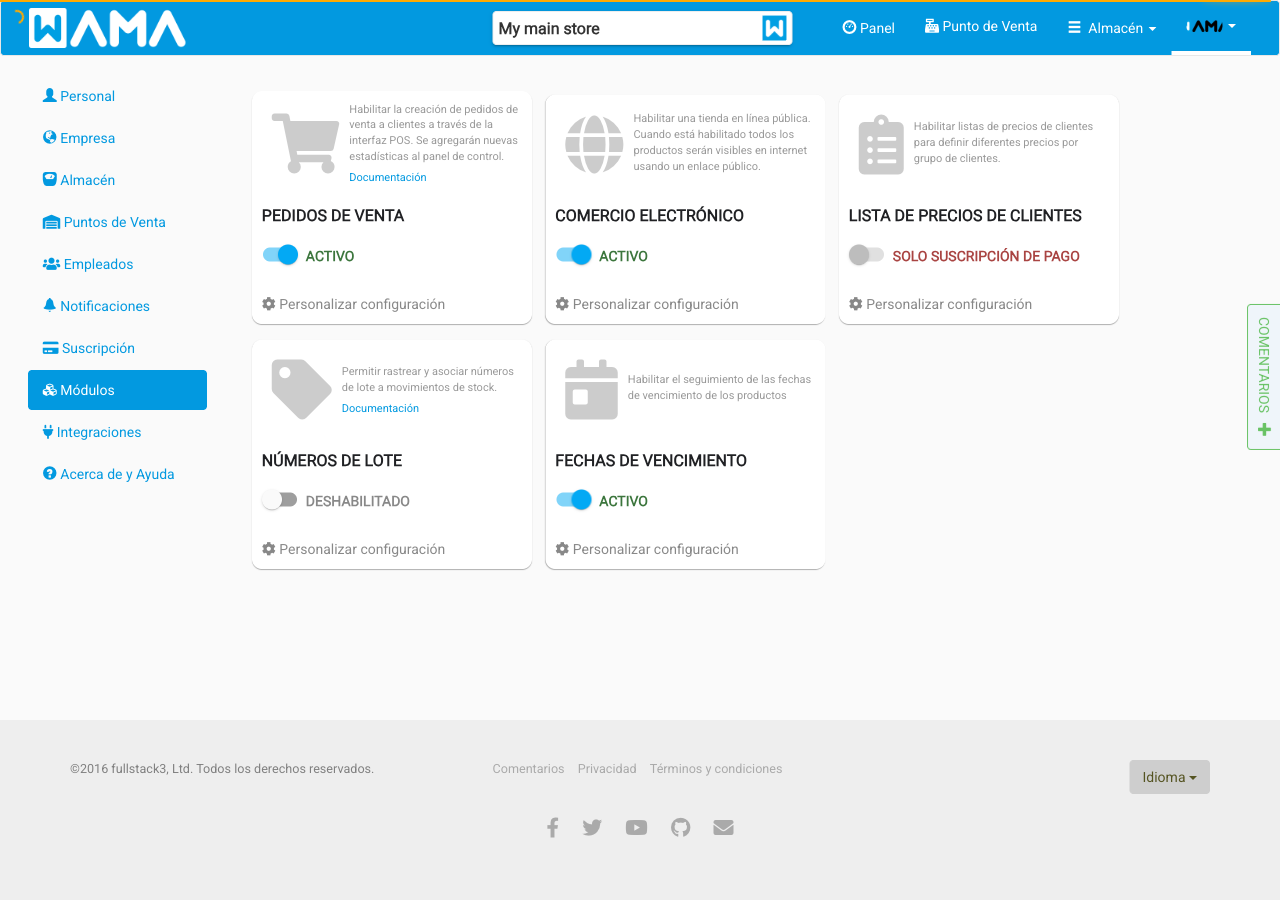The width and height of the screenshot is (1280, 900).
Task: Open Documentación link in Números de Lote card
Action: pyautogui.click(x=380, y=408)
